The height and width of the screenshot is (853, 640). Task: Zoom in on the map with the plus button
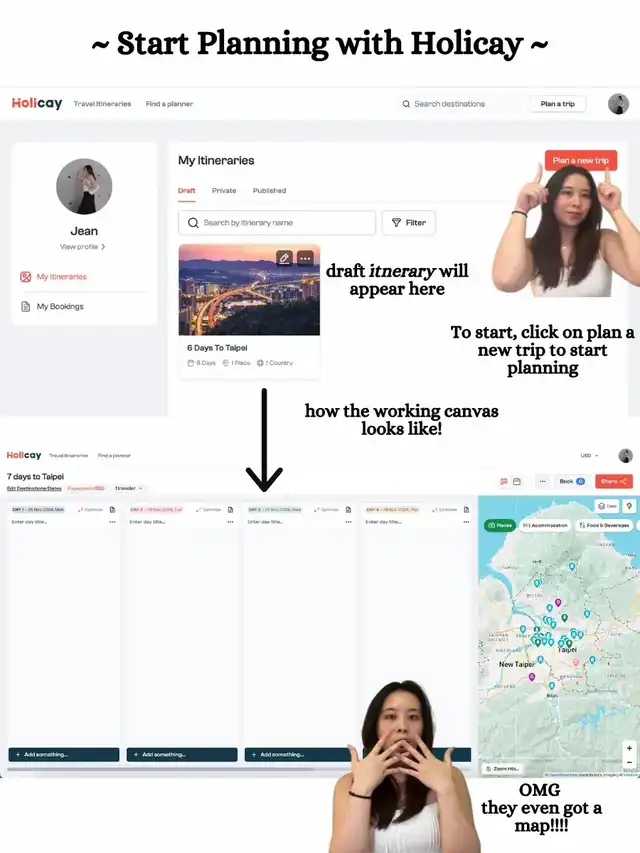[x=629, y=748]
